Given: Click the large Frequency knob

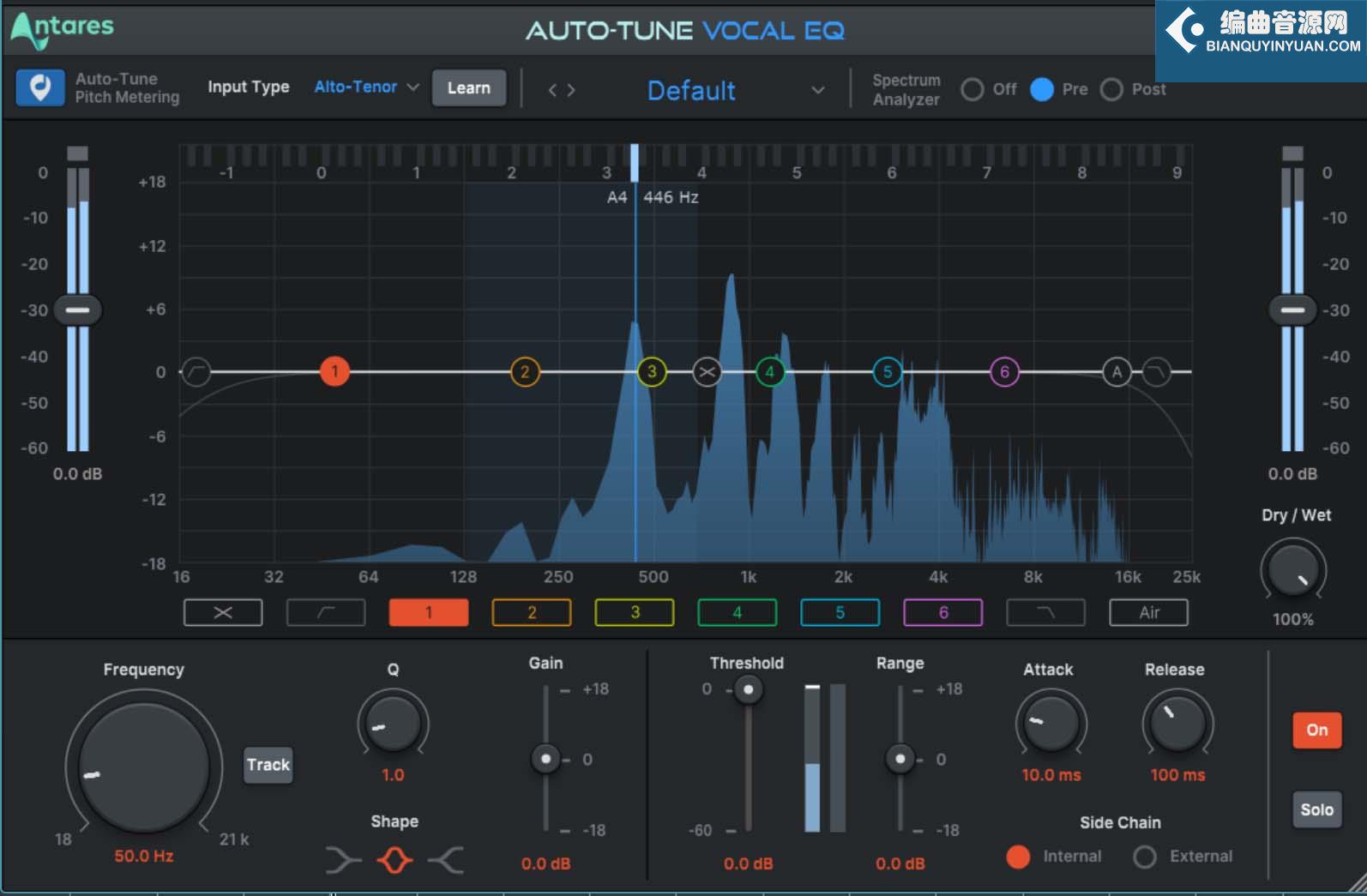Looking at the screenshot, I should 143,766.
